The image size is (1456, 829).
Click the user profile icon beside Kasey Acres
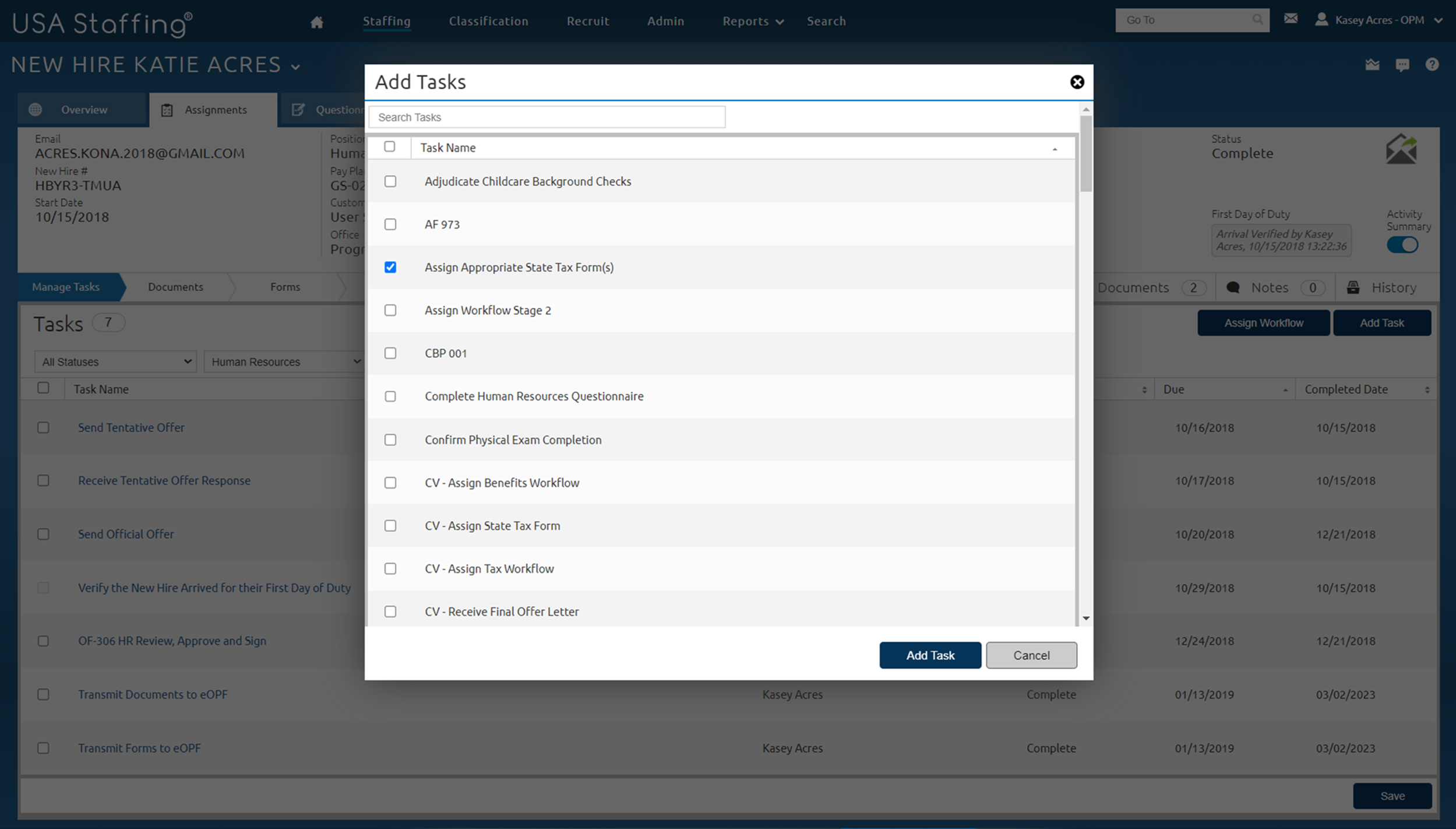point(1321,19)
